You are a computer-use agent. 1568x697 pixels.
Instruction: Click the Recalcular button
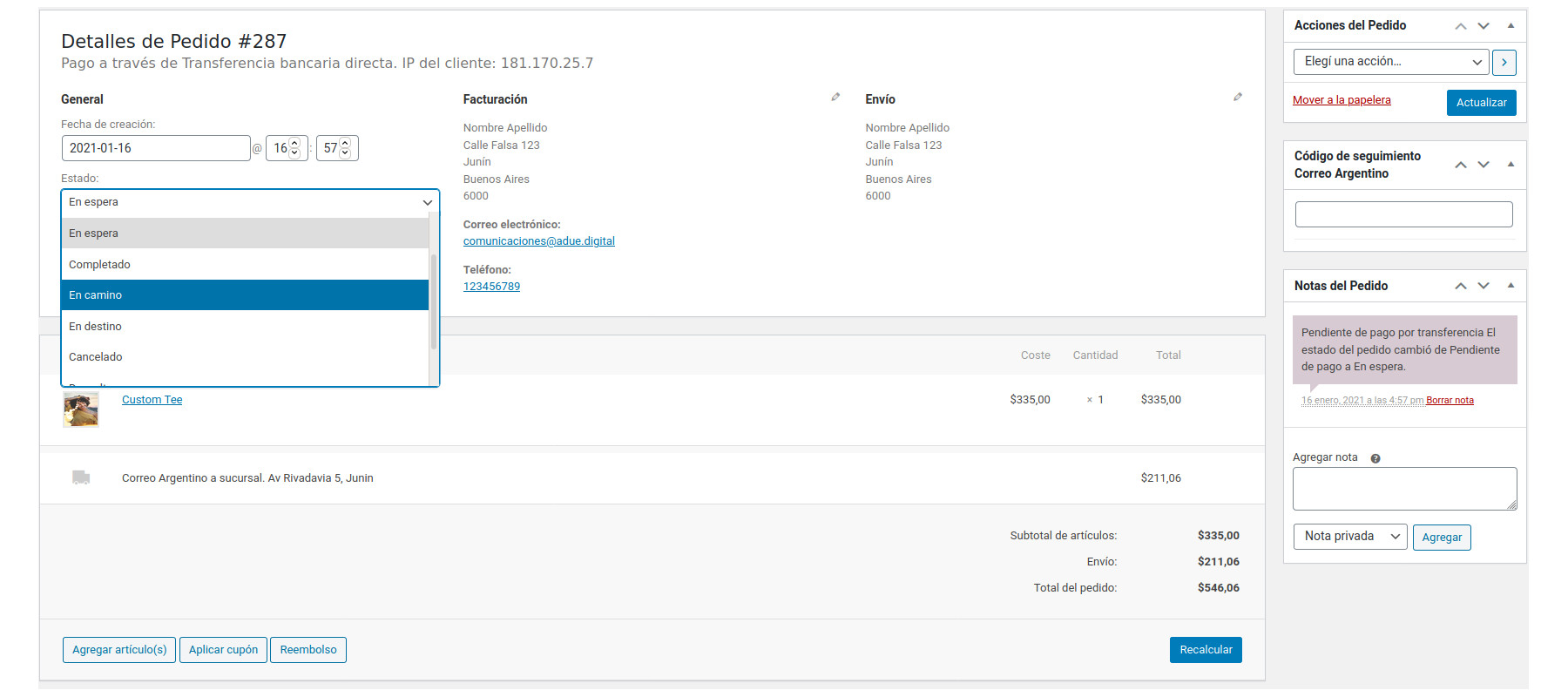coord(1205,650)
